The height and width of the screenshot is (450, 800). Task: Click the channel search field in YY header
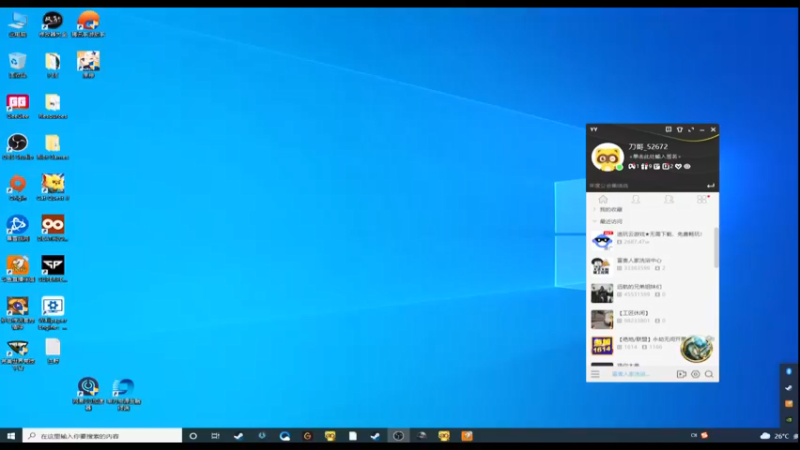click(x=645, y=186)
